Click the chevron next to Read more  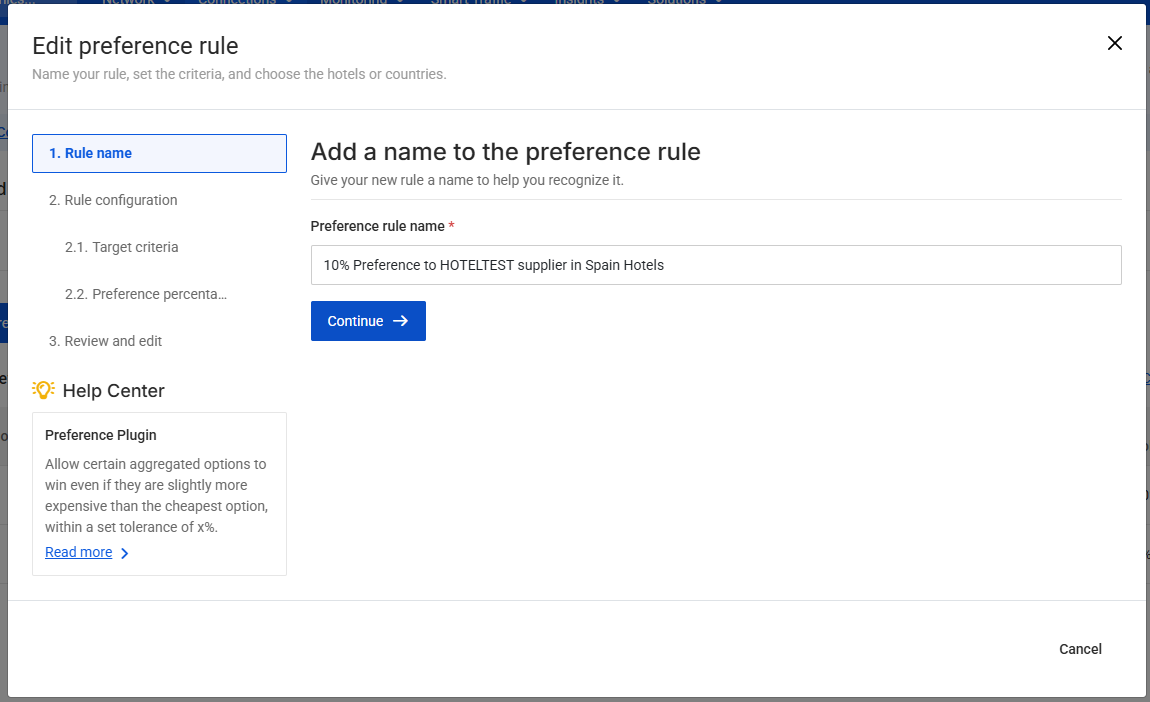pos(123,552)
